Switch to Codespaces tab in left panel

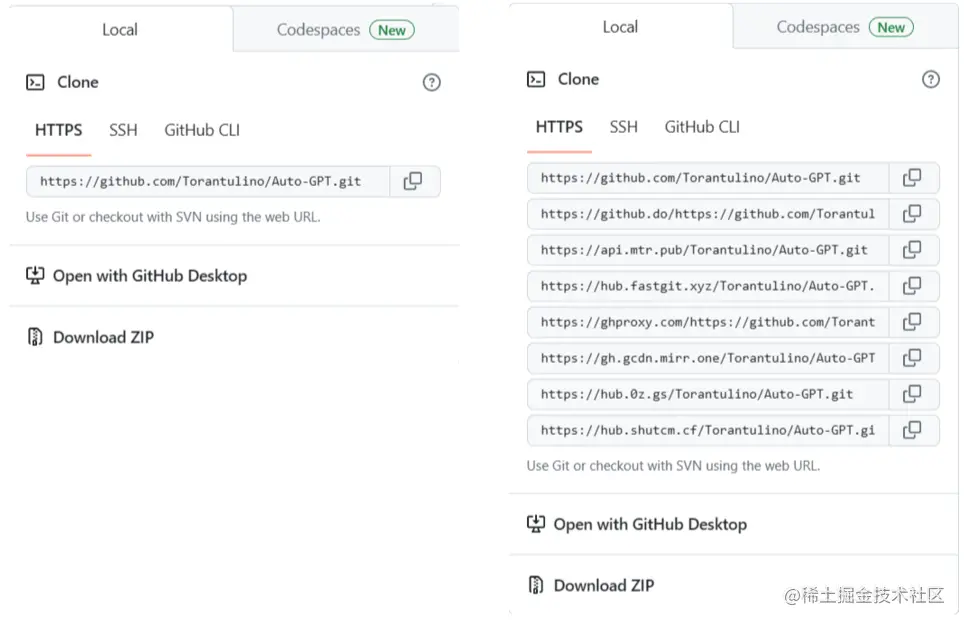click(x=346, y=29)
